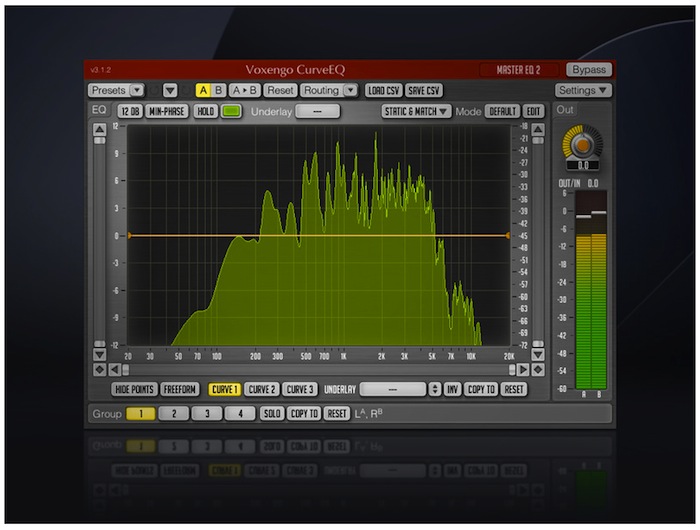Click right vertical scroll up arrow

click(538, 129)
